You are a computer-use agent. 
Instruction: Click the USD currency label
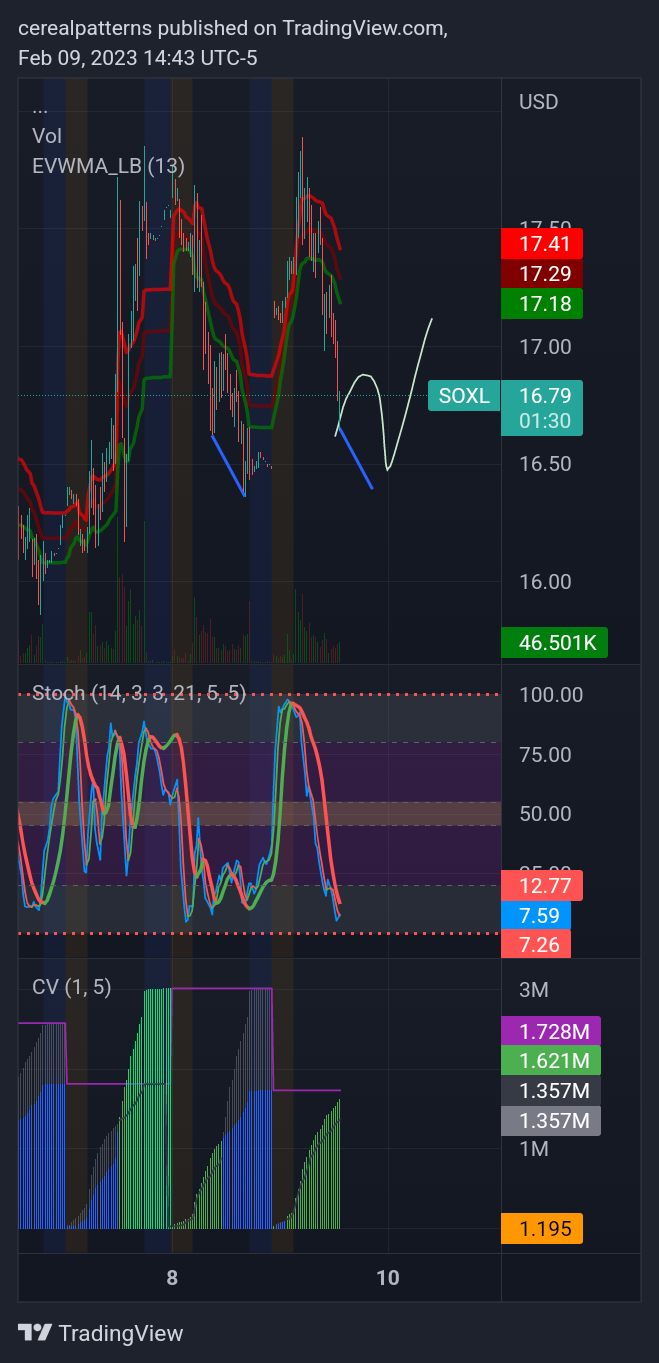[x=538, y=102]
